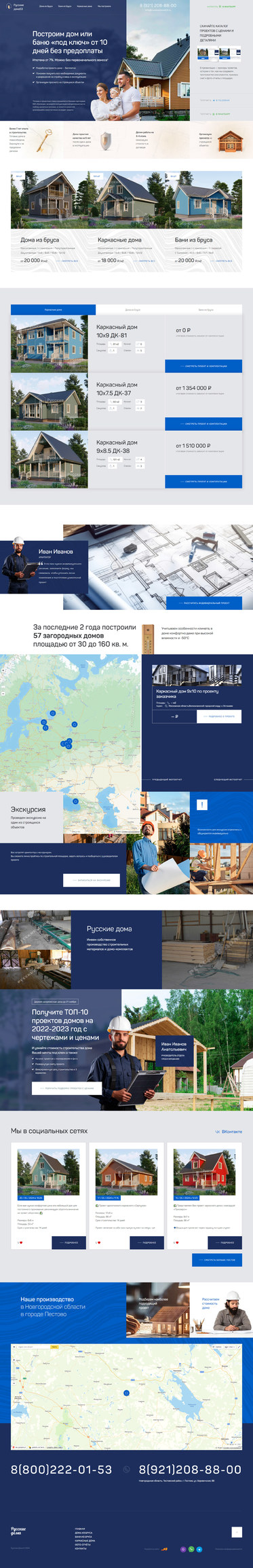Viewport: 253px width, 1568px height.
Task: Click 'подробнее о проекте' button in photo report
Action: [219, 716]
